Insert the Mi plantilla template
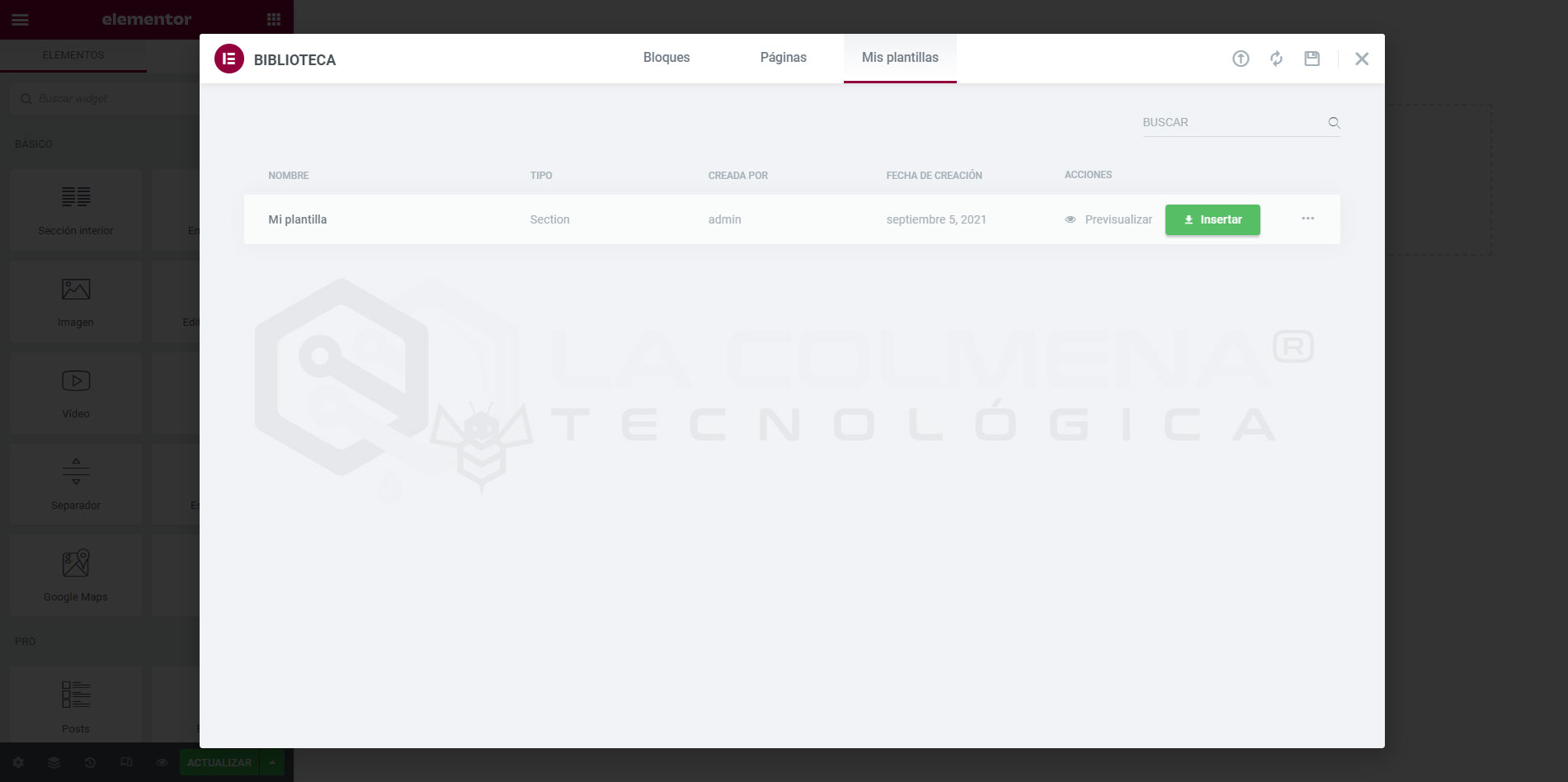 1212,219
